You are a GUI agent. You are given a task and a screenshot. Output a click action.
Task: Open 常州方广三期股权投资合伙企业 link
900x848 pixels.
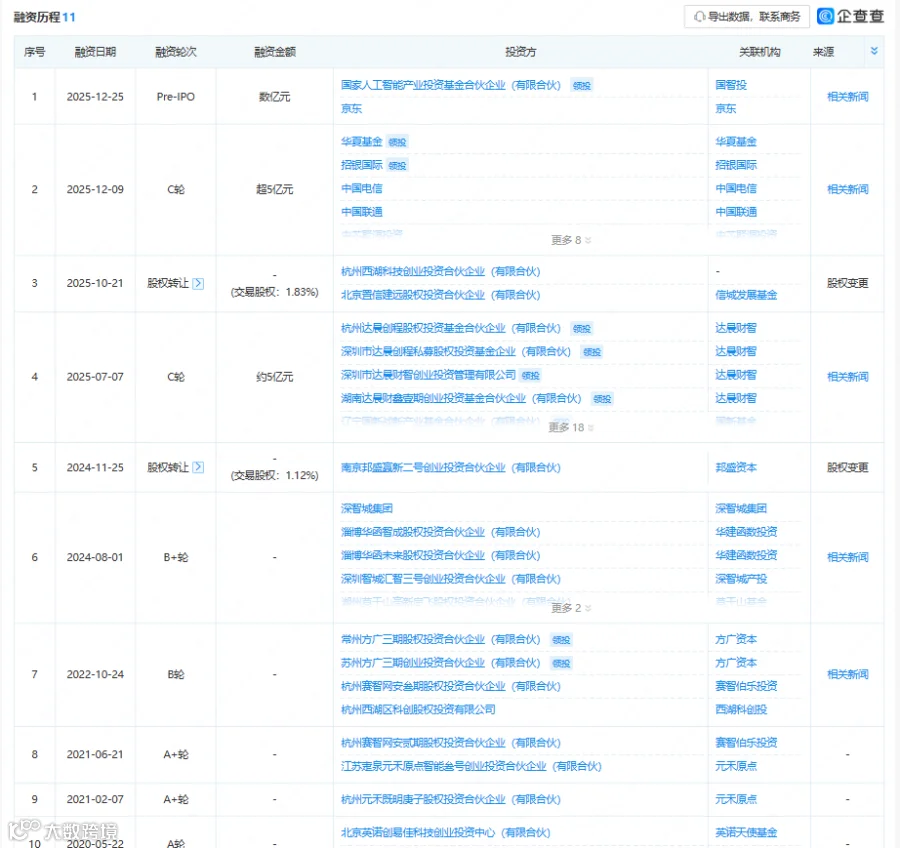pyautogui.click(x=440, y=639)
